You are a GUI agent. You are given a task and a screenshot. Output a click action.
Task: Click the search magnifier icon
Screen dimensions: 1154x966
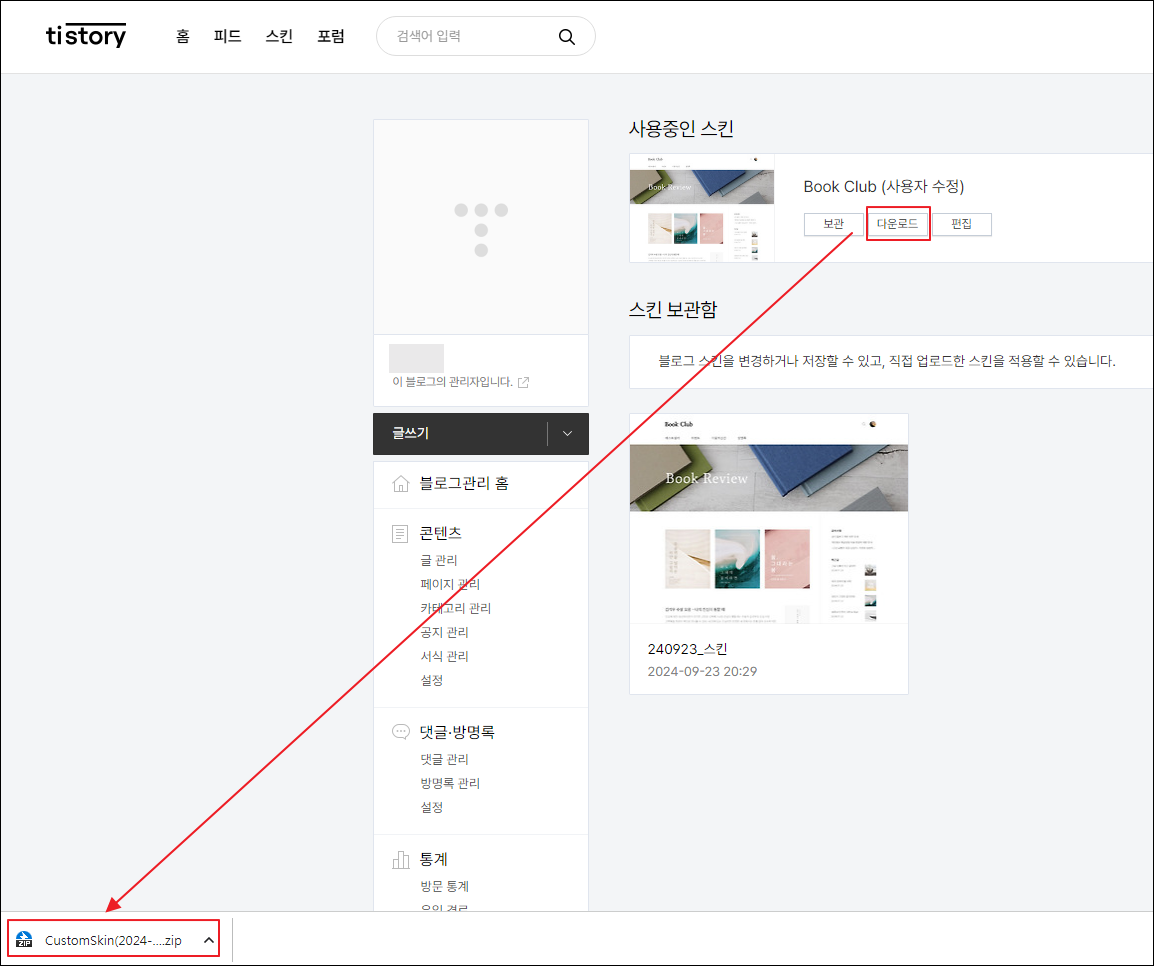coord(566,37)
